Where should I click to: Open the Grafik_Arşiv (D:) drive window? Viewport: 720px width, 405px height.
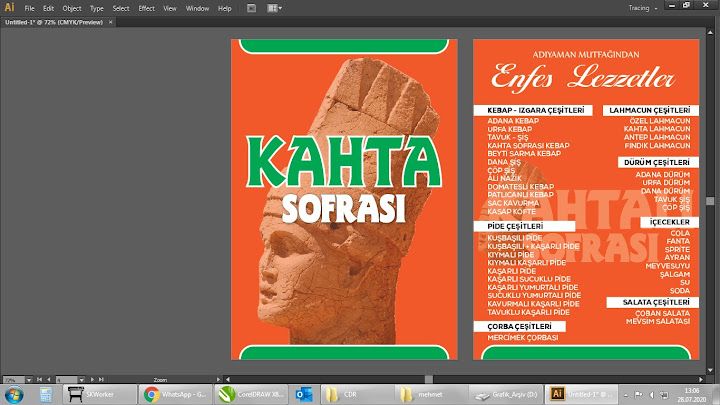point(506,394)
